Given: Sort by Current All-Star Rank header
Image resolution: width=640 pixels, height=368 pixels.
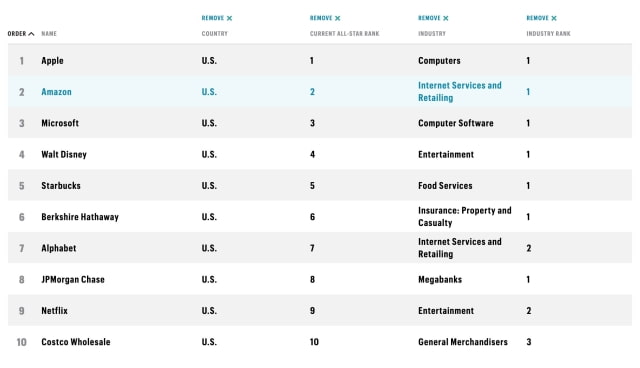Looking at the screenshot, I should click(344, 33).
